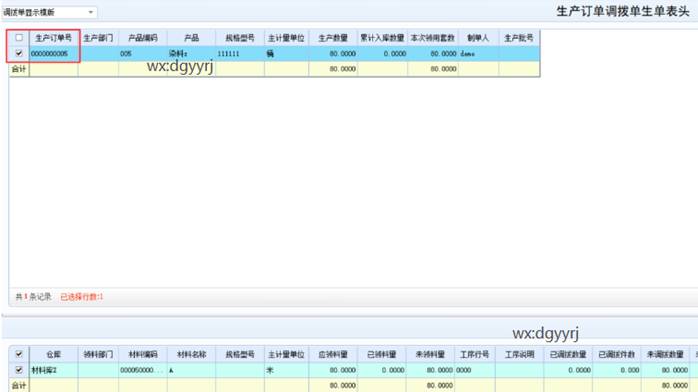Select the warehouse cell 材料库2

[x=53, y=370]
